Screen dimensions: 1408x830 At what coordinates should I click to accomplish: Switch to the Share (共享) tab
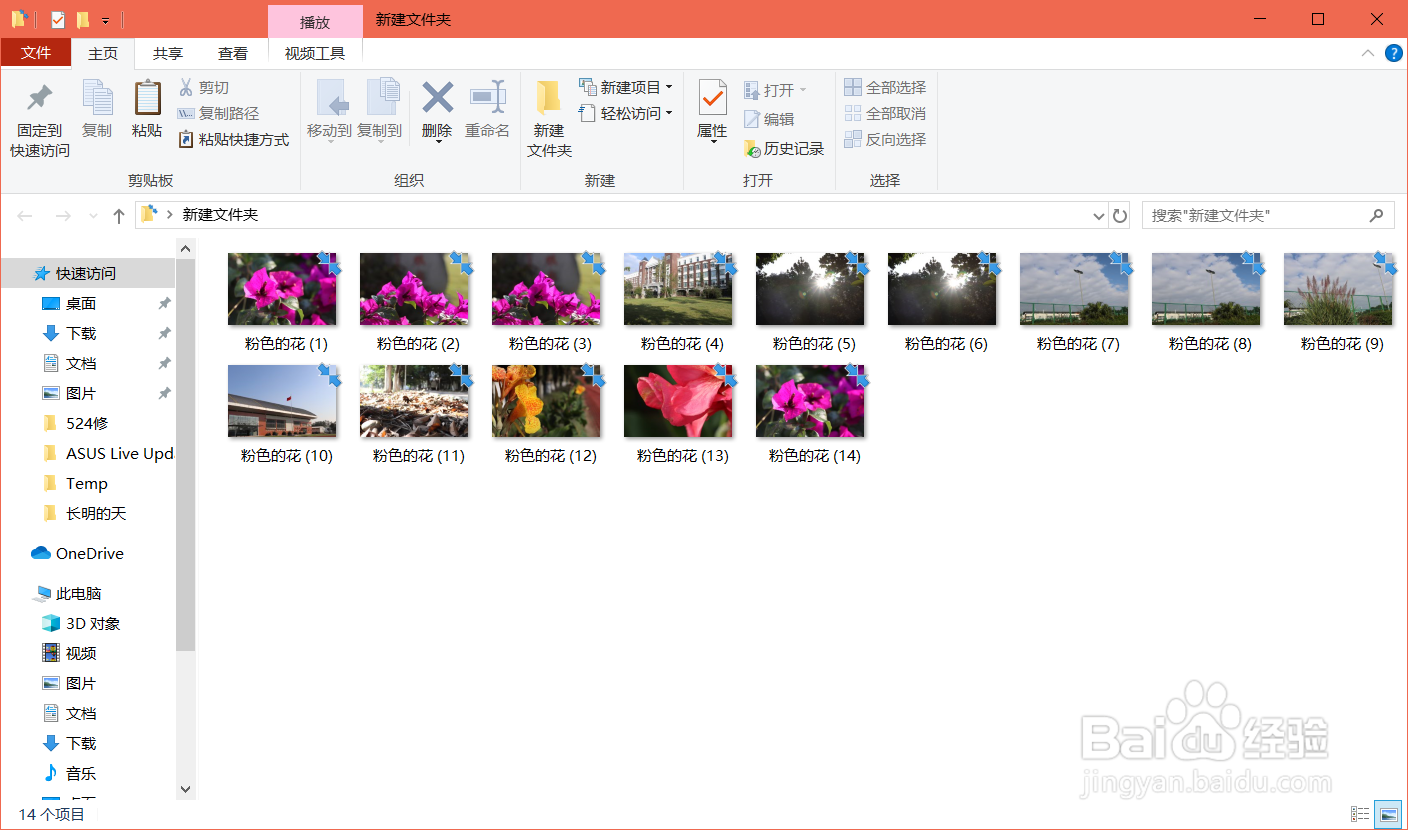tap(168, 54)
